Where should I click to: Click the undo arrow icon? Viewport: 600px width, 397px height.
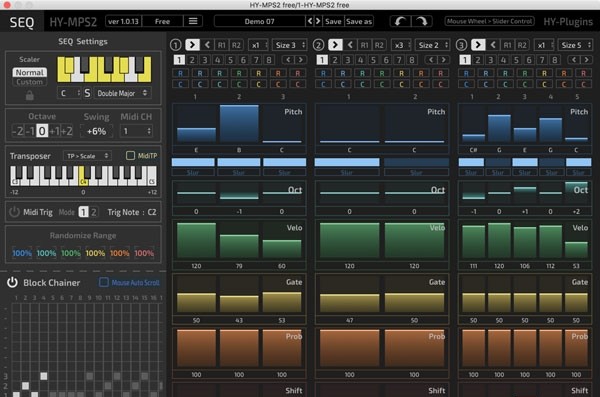click(400, 21)
